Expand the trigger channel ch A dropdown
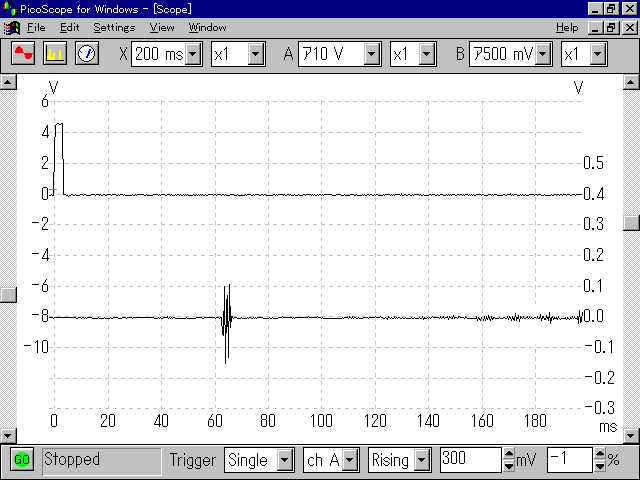Image resolution: width=640 pixels, height=480 pixels. pyautogui.click(x=350, y=460)
